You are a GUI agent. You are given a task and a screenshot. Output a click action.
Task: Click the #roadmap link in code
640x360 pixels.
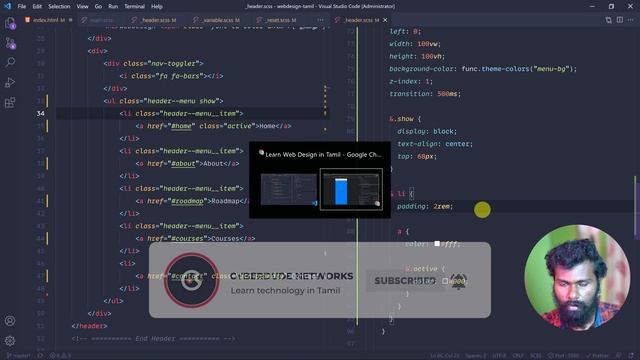187,201
